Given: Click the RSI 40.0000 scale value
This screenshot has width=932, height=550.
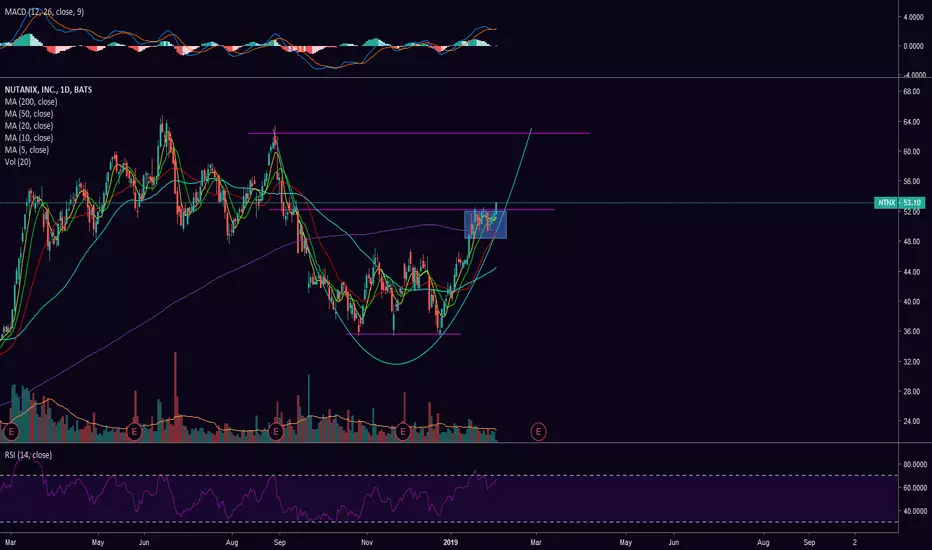Looking at the screenshot, I should pos(915,511).
